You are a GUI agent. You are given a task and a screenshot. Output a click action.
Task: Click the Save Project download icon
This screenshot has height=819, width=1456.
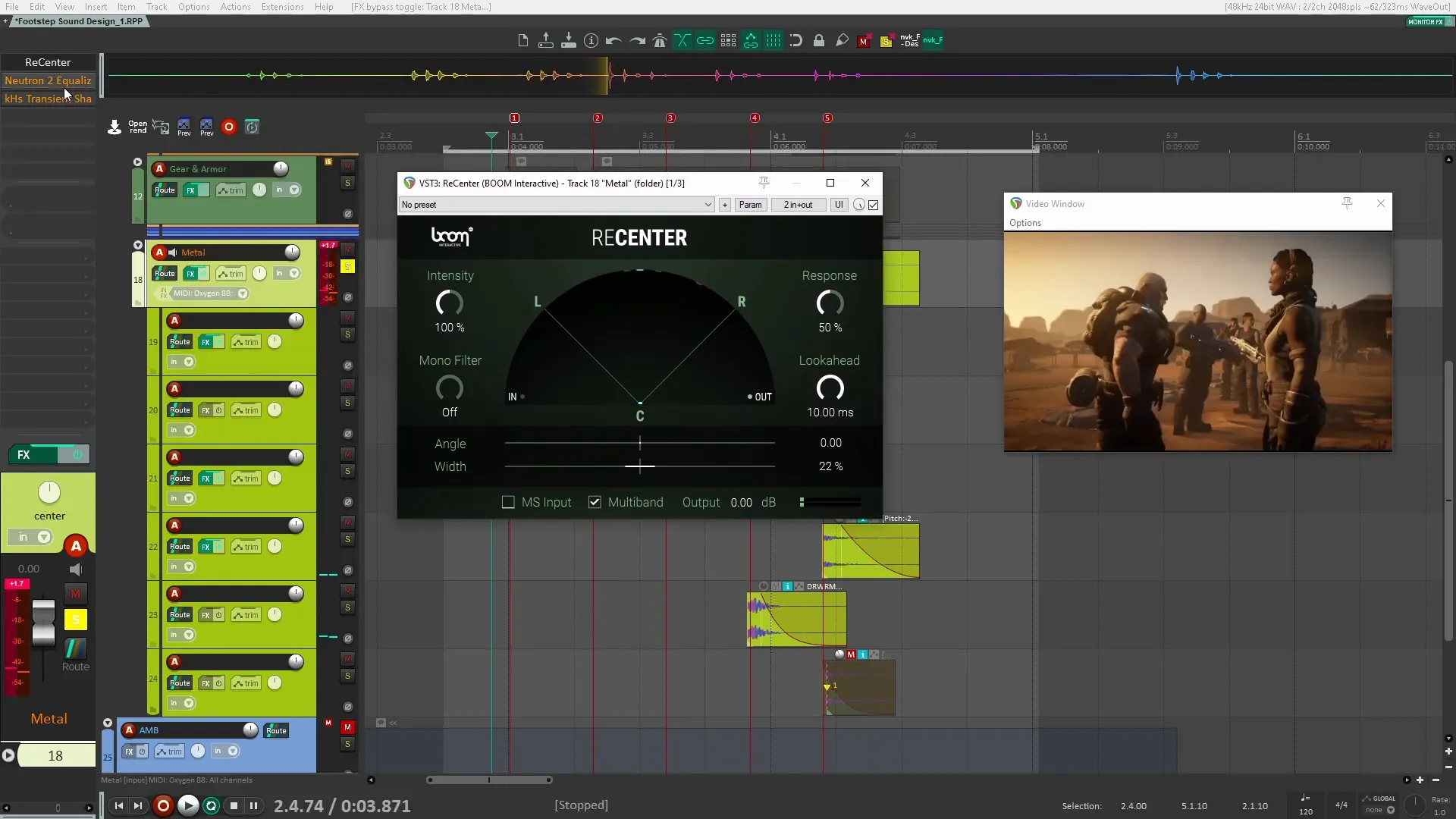(569, 41)
